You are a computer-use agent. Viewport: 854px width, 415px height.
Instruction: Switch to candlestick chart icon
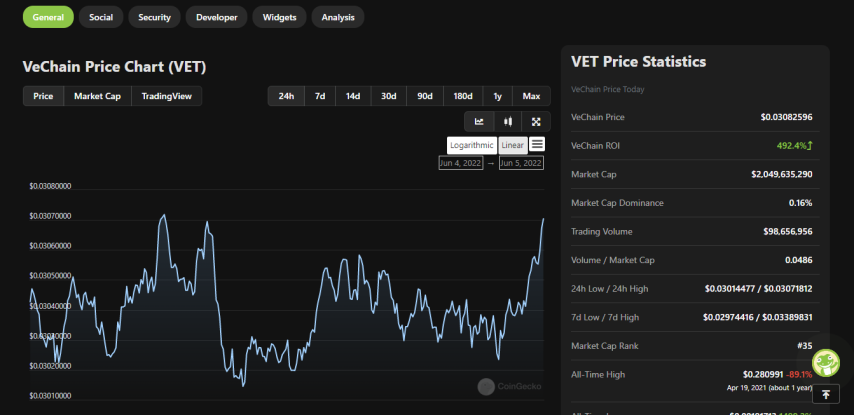(508, 121)
